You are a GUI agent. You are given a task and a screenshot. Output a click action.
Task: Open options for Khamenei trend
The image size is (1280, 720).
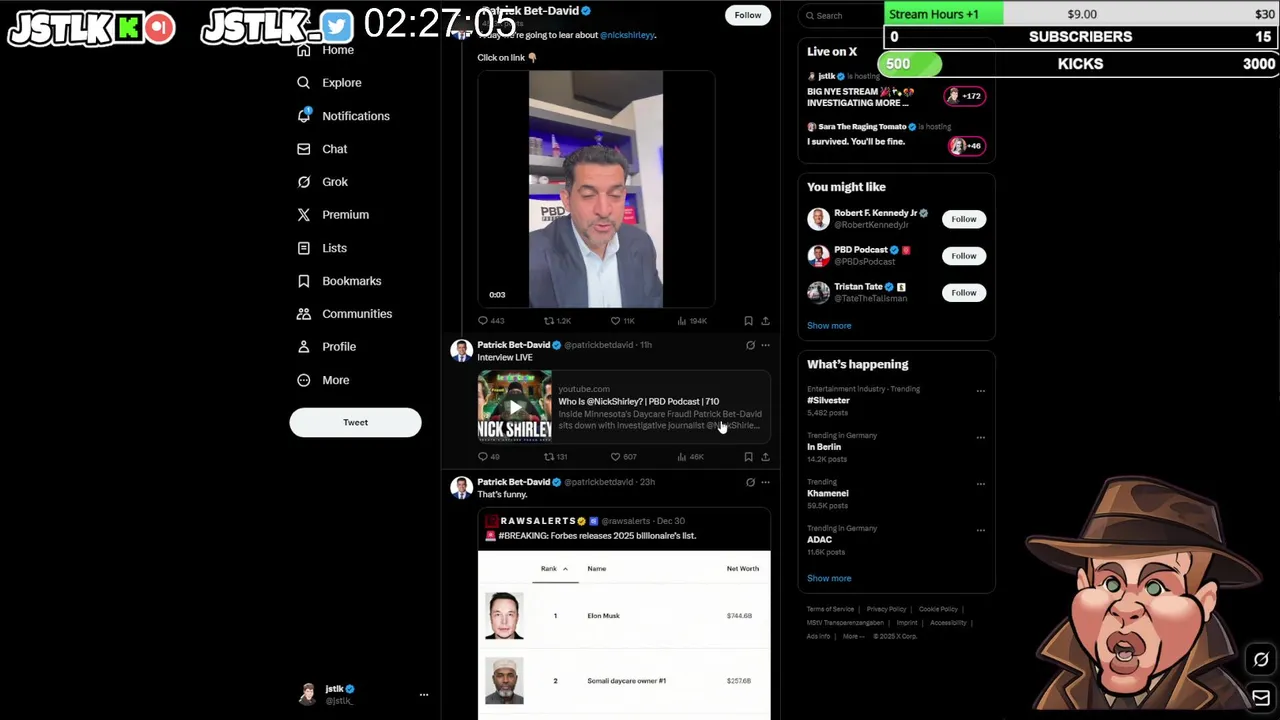(x=980, y=484)
